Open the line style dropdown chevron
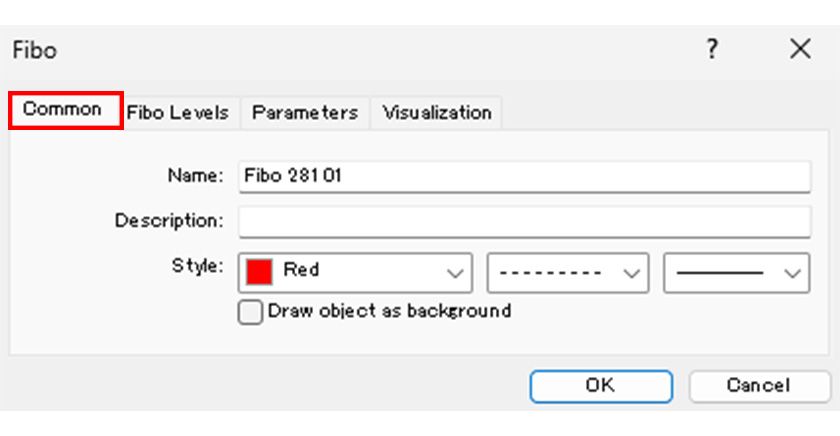840x436 pixels. 632,273
